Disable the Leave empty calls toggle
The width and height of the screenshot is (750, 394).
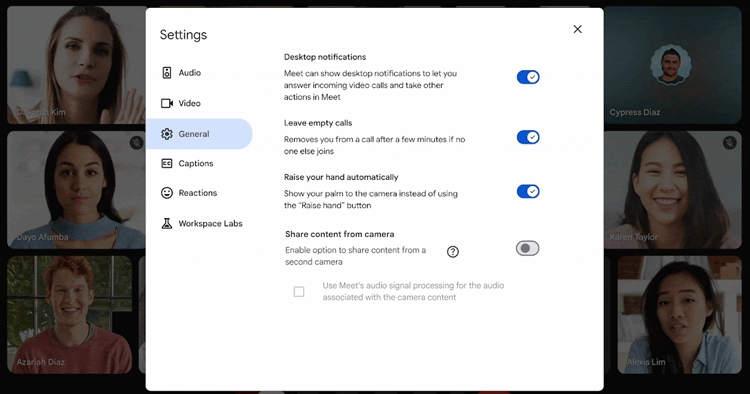click(x=528, y=137)
